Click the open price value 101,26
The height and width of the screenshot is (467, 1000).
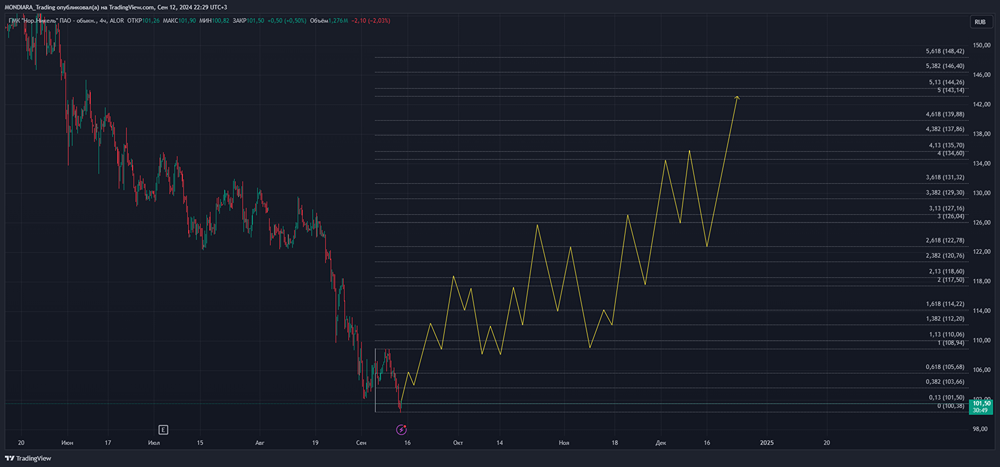pos(151,20)
